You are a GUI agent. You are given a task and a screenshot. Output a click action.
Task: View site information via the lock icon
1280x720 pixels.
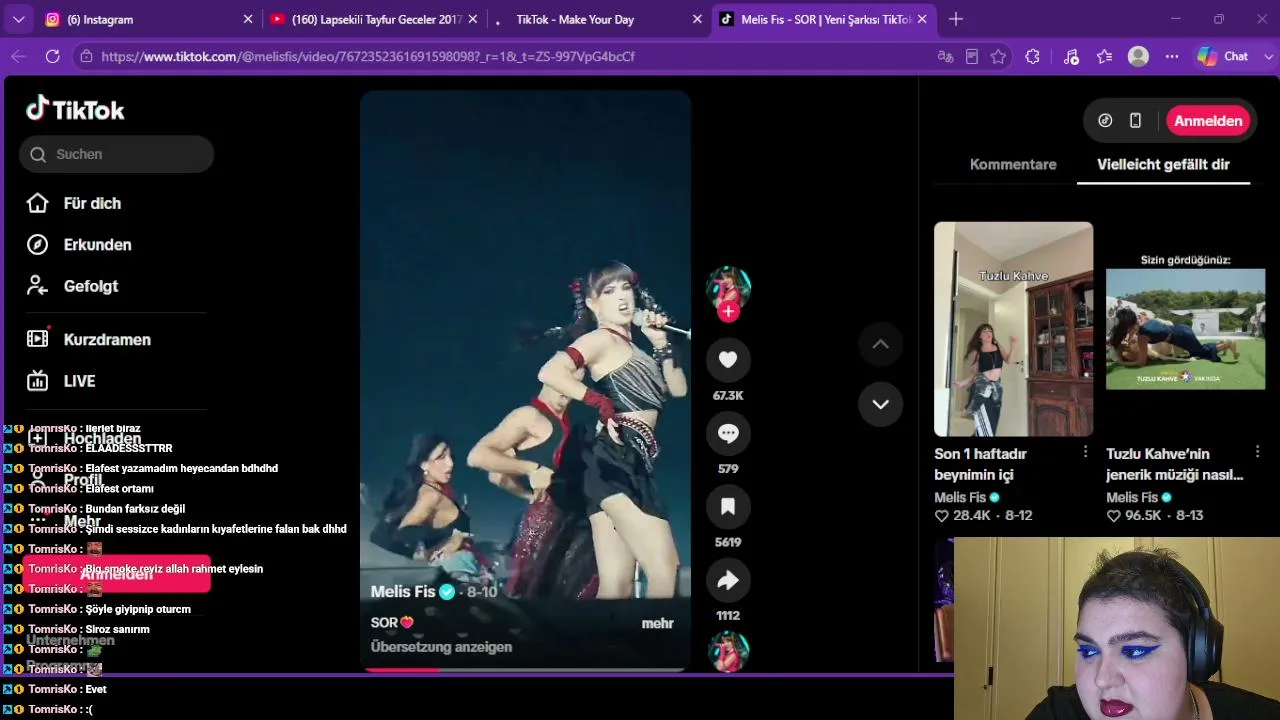coord(87,57)
